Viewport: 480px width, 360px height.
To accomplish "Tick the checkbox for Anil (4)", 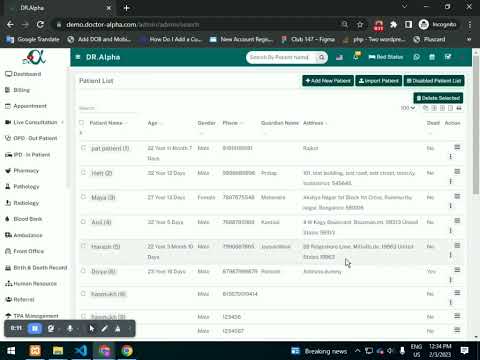I will click(83, 222).
